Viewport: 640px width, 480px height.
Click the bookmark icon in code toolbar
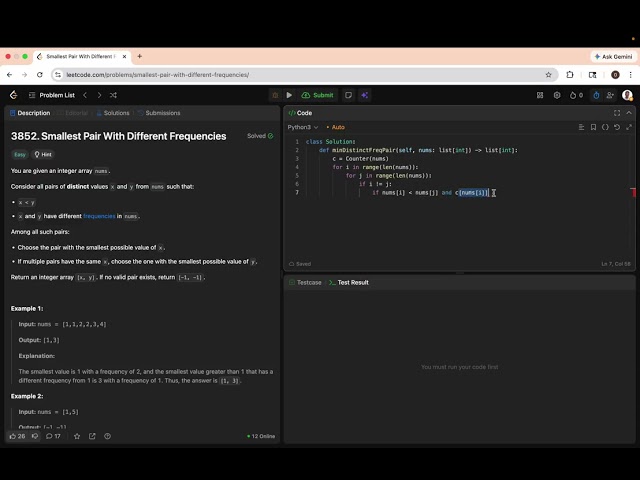tap(593, 127)
